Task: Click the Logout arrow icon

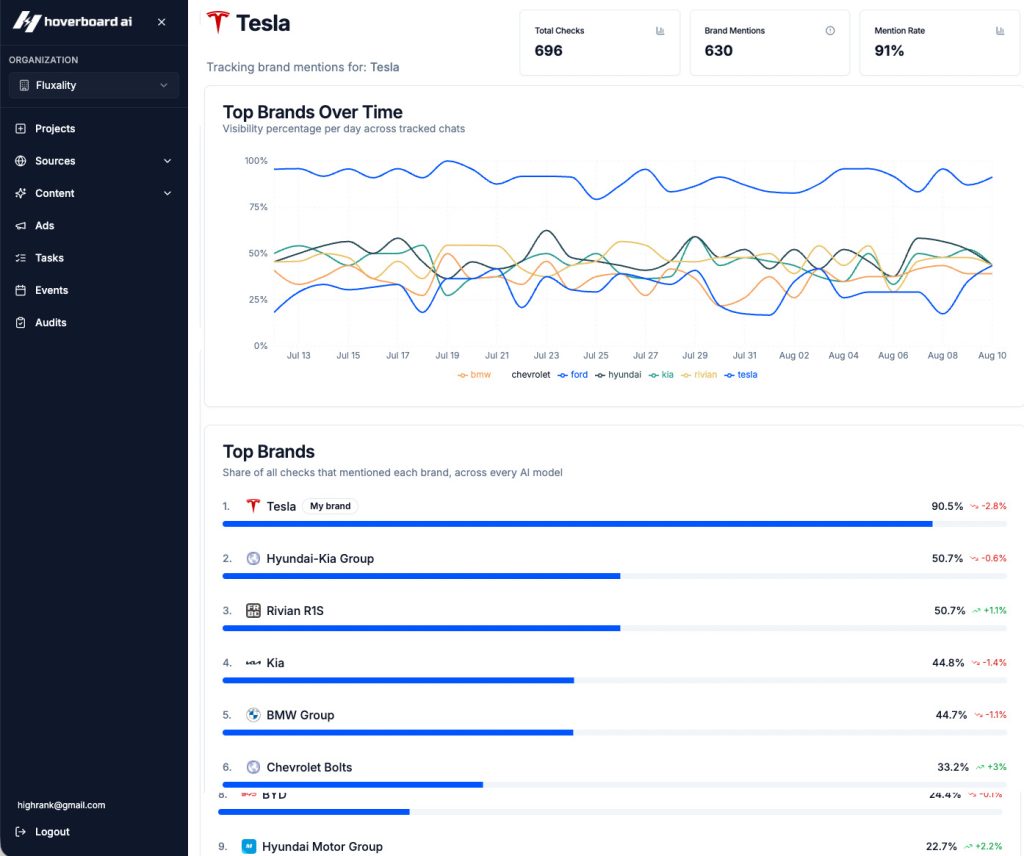Action: click(x=21, y=832)
